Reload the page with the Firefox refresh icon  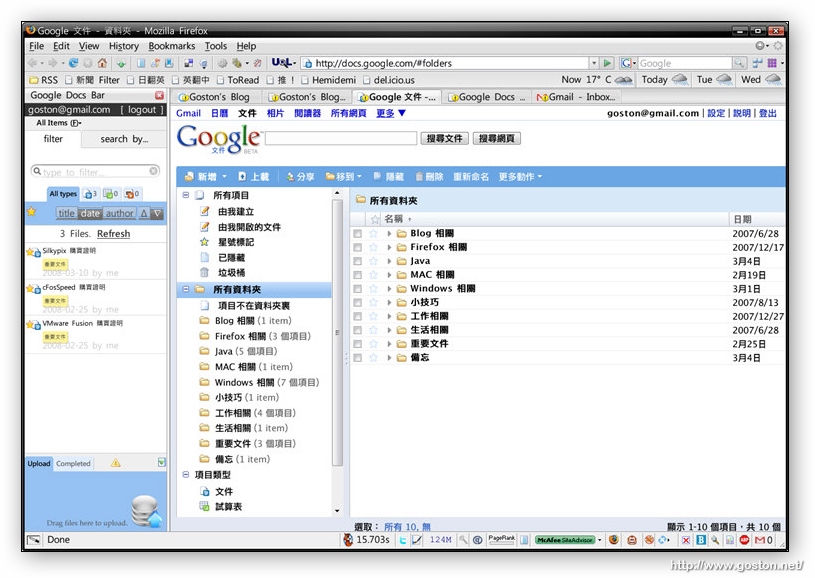tap(73, 63)
